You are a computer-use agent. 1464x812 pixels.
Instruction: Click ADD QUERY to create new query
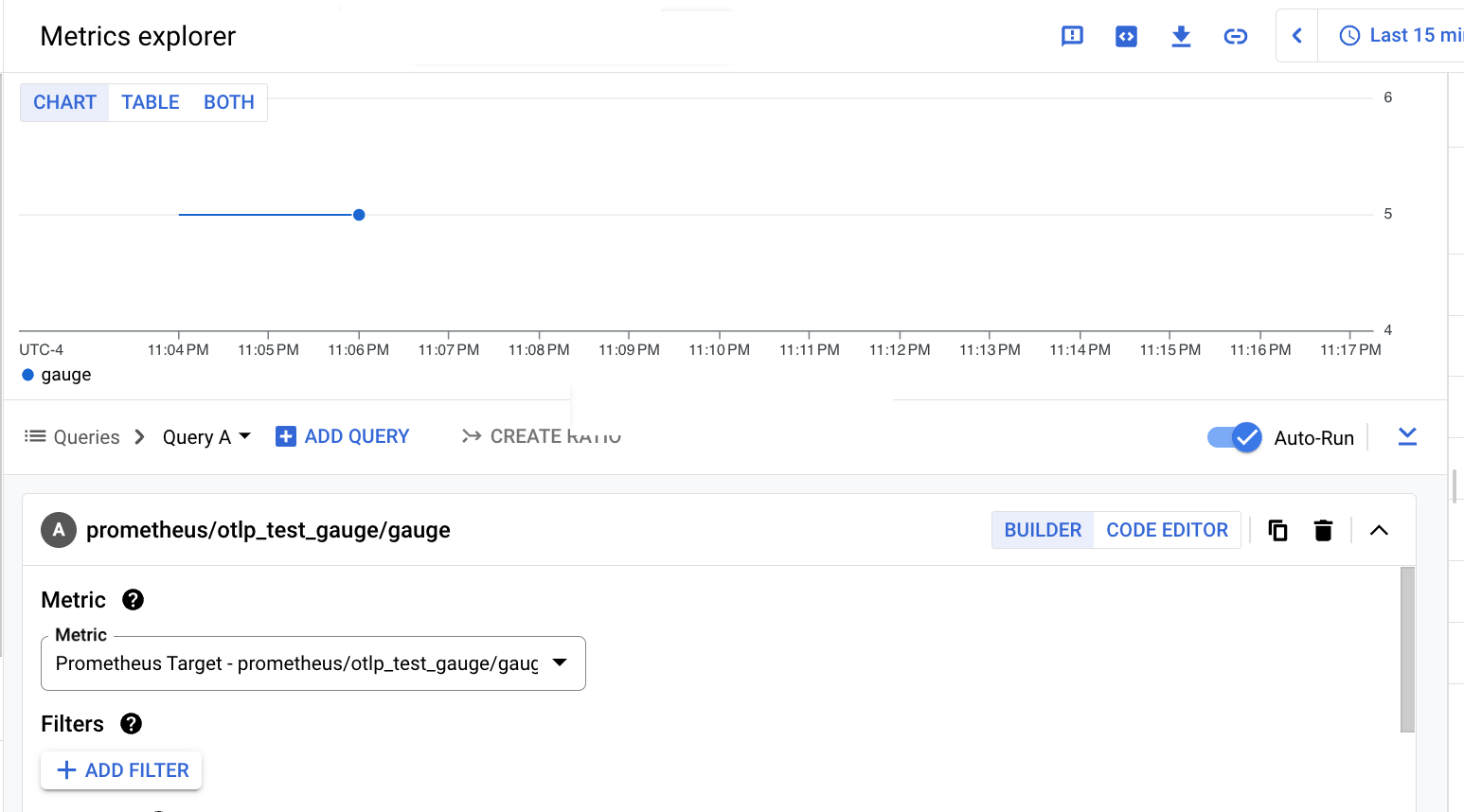(343, 435)
